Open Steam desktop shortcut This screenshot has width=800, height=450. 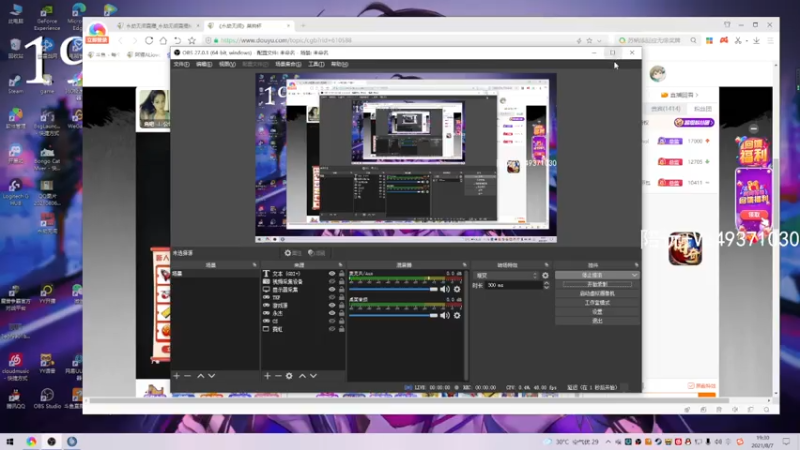pyautogui.click(x=15, y=84)
